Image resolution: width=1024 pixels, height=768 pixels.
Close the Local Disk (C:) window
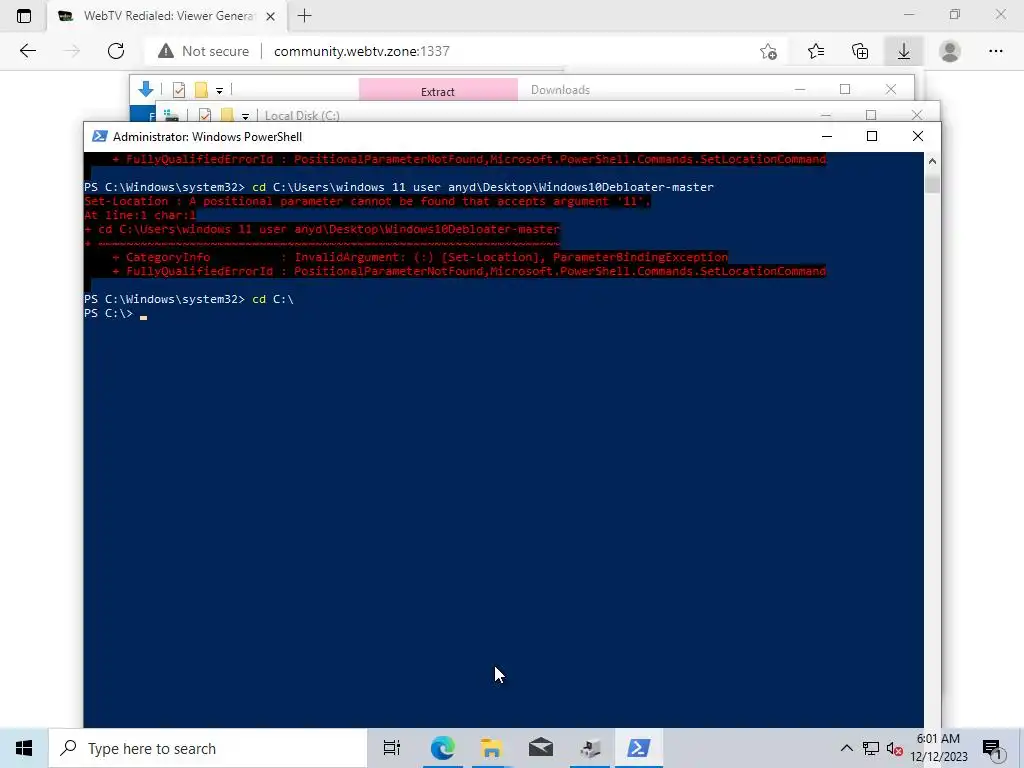click(917, 115)
